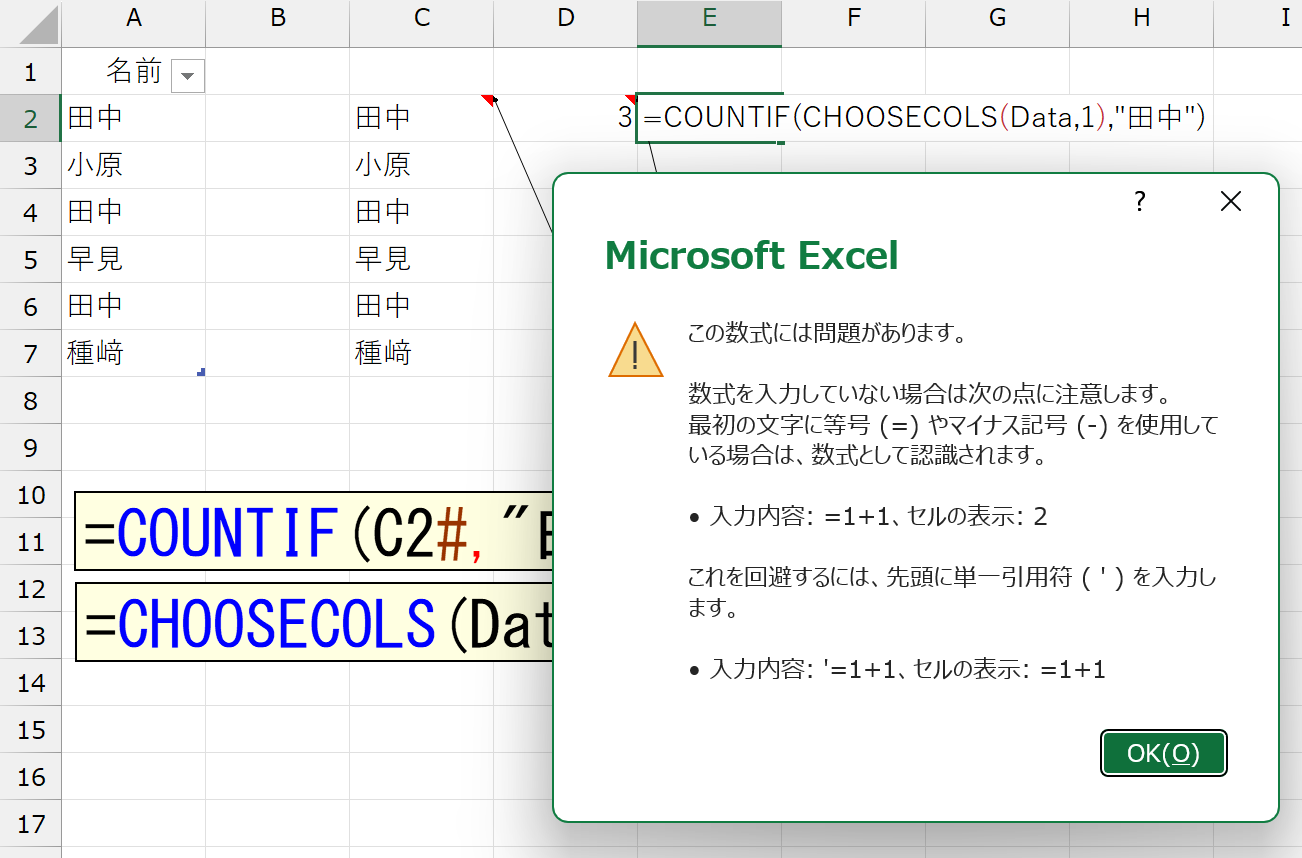
Task: Click cell C6 containing 田中
Action: point(421,306)
